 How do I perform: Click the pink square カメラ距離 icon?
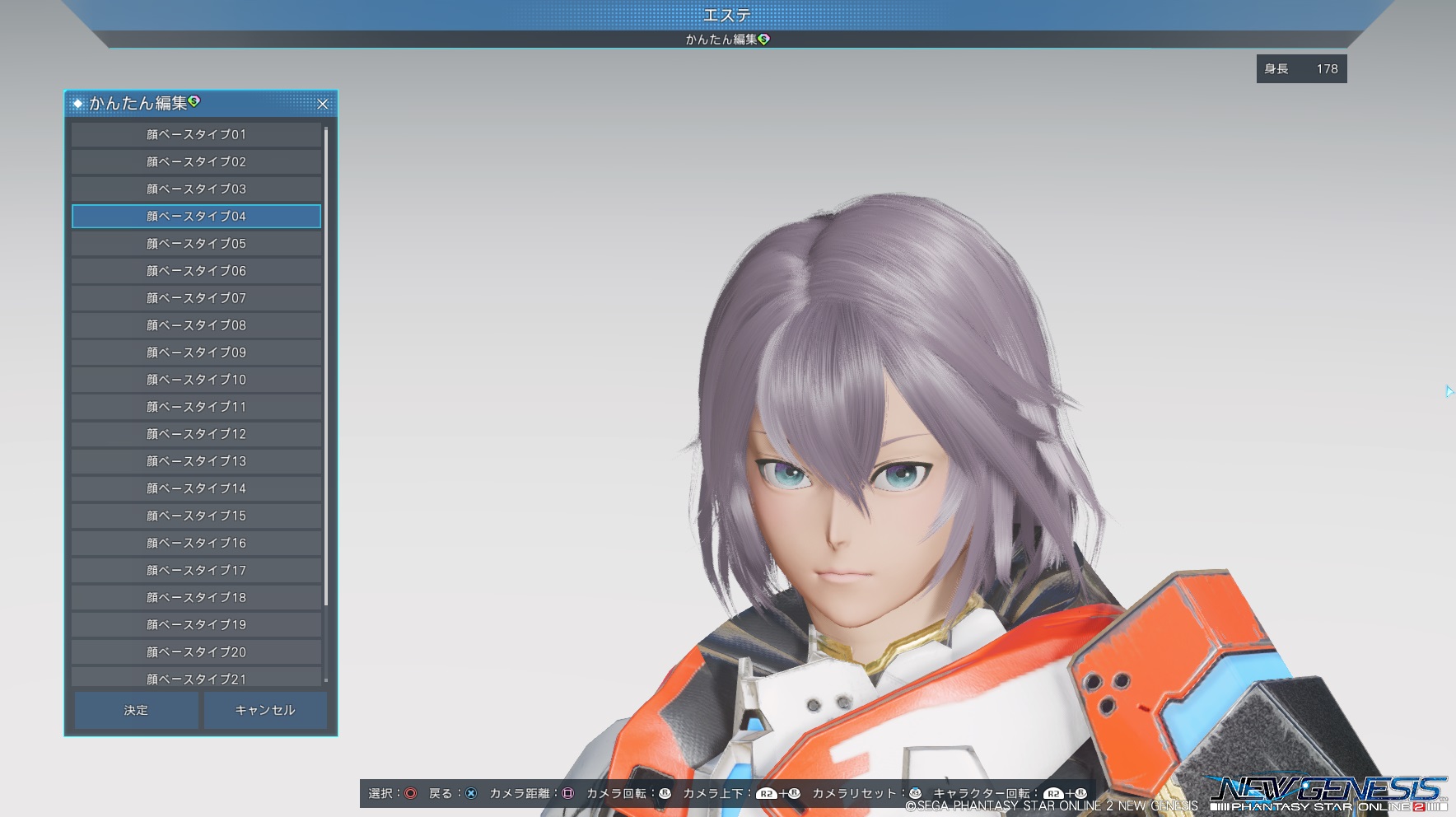pyautogui.click(x=567, y=793)
